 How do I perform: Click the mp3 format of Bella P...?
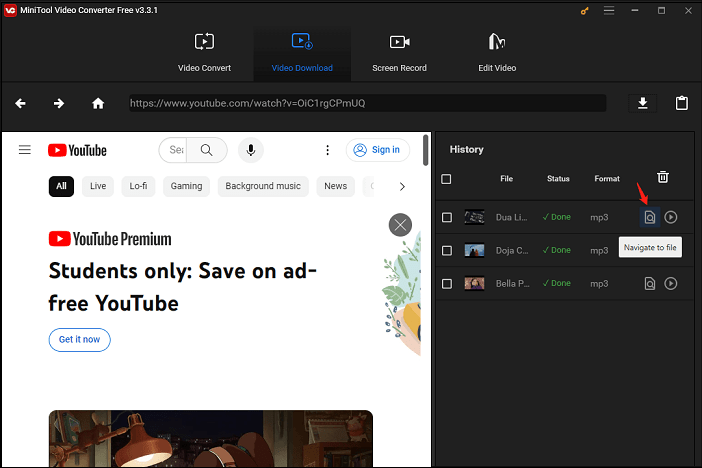pos(599,283)
